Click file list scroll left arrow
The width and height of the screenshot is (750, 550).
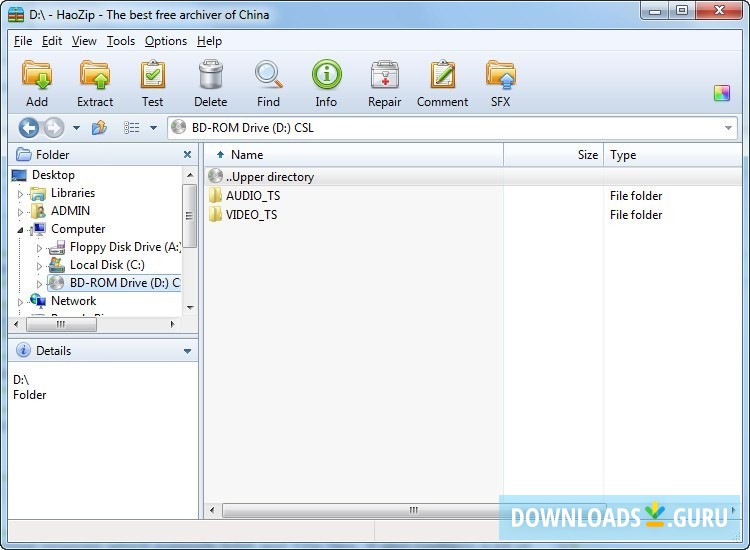212,511
